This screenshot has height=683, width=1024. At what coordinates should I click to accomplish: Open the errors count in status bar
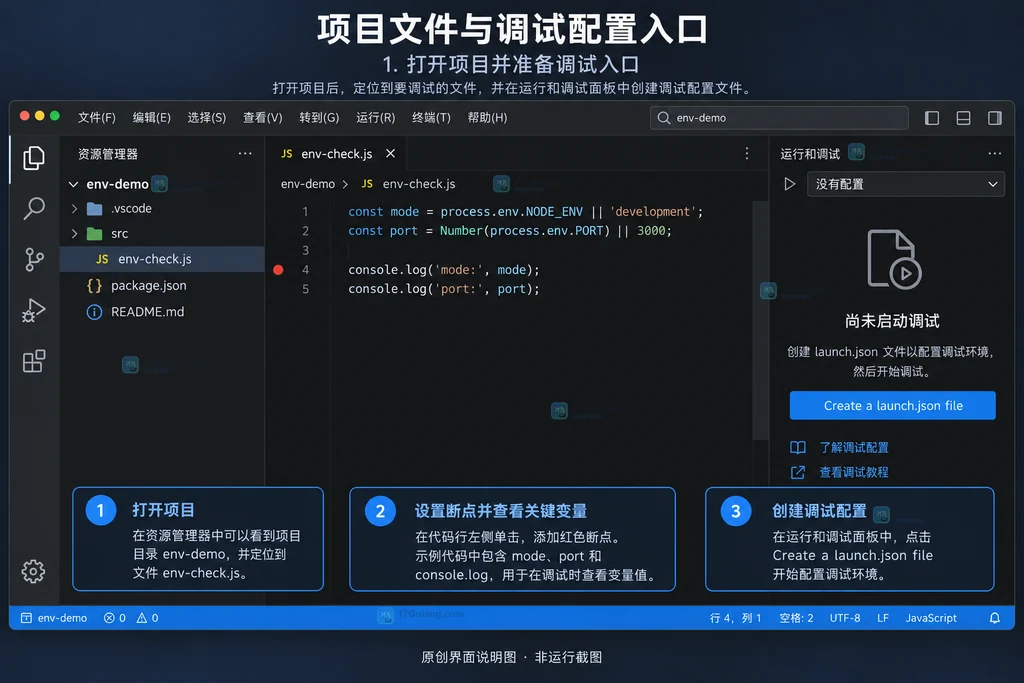tap(115, 618)
